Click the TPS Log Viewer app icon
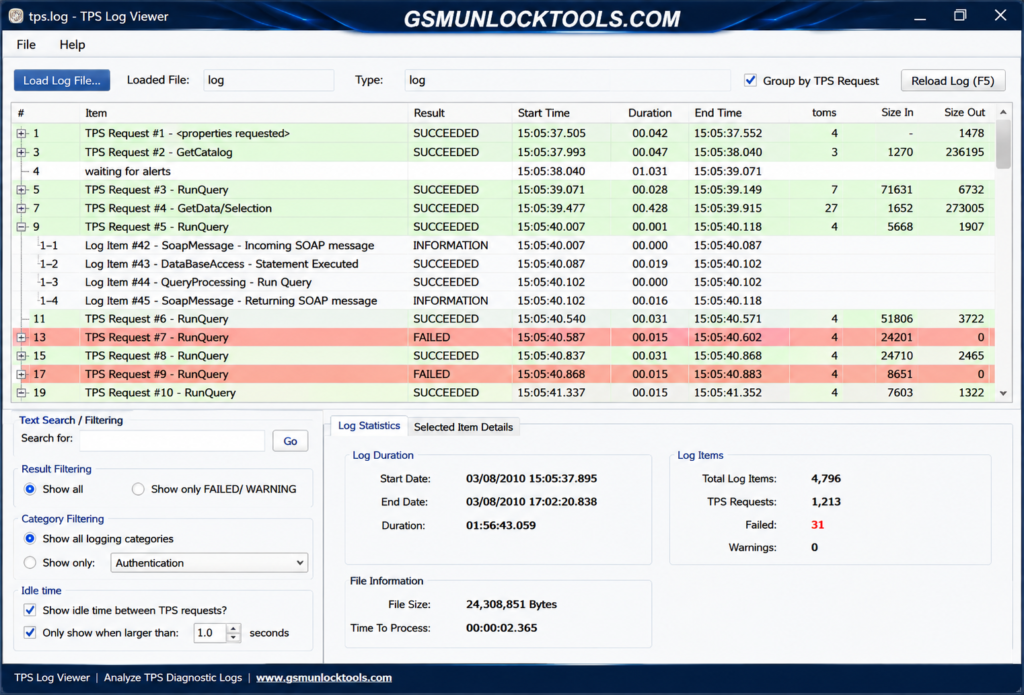Viewport: 1024px width, 695px height. point(16,16)
